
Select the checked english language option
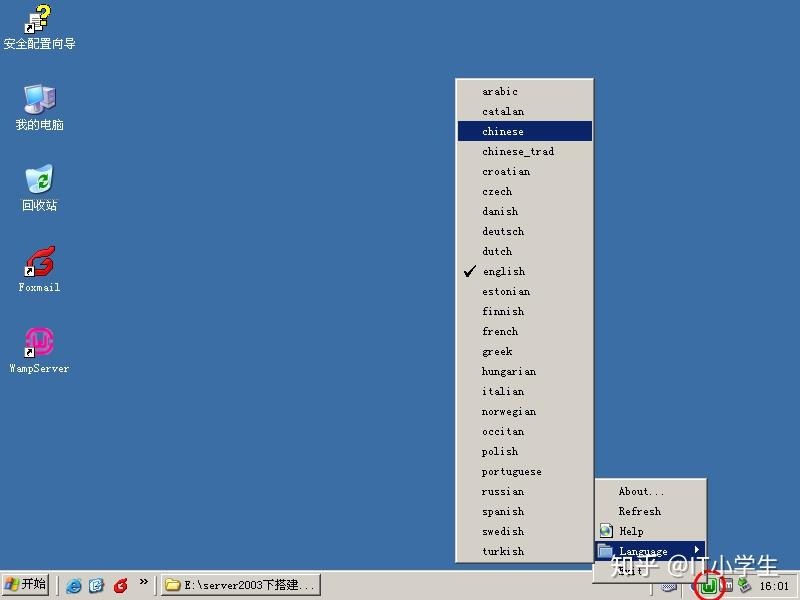click(x=524, y=271)
